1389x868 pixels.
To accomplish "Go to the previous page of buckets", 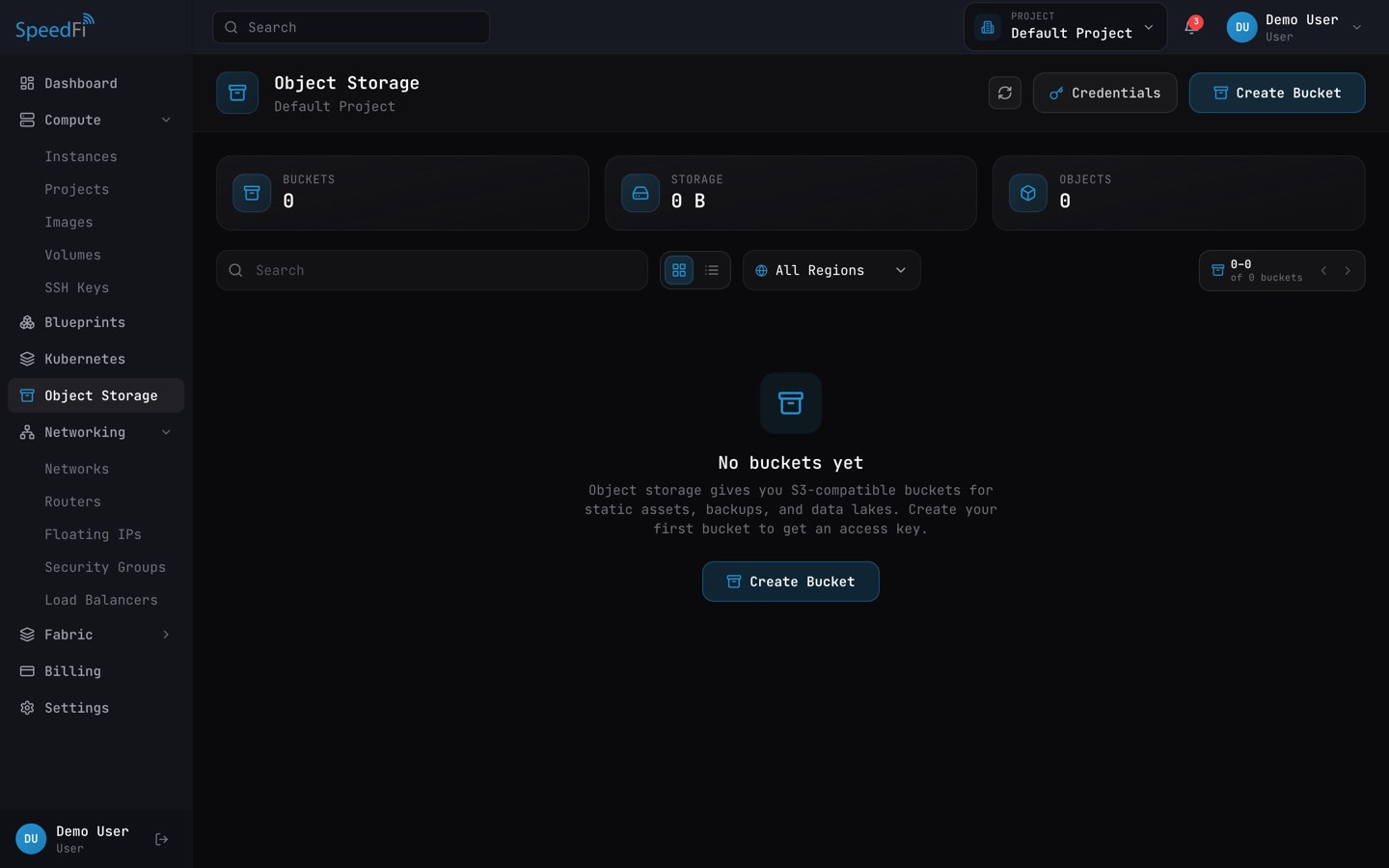I will pyautogui.click(x=1324, y=271).
